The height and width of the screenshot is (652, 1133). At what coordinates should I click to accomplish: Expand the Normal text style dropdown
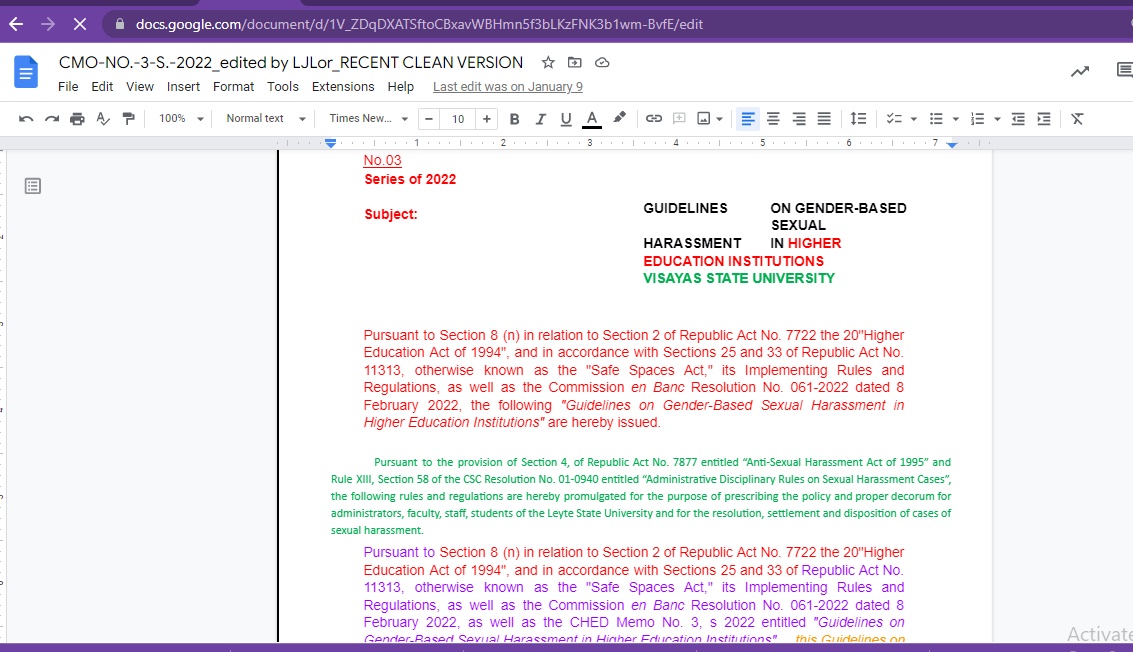click(x=264, y=119)
